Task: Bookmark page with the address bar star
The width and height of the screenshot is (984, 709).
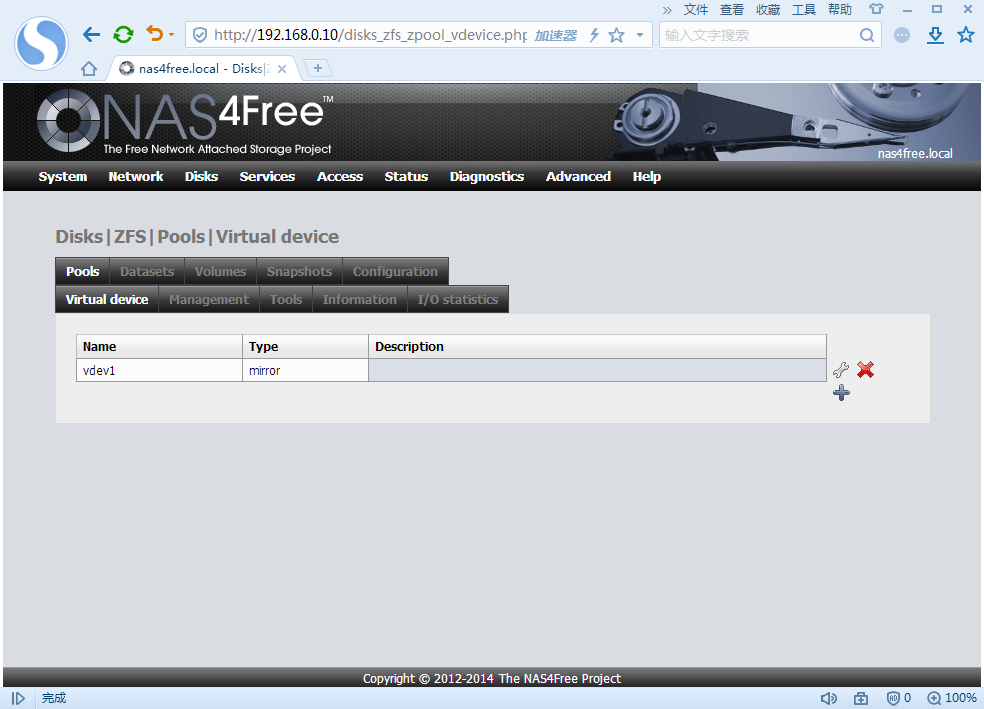Action: tap(617, 35)
